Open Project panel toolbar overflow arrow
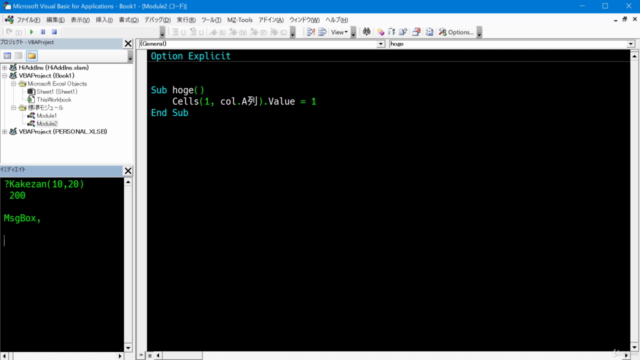Image resolution: width=640 pixels, height=360 pixels. (130, 56)
